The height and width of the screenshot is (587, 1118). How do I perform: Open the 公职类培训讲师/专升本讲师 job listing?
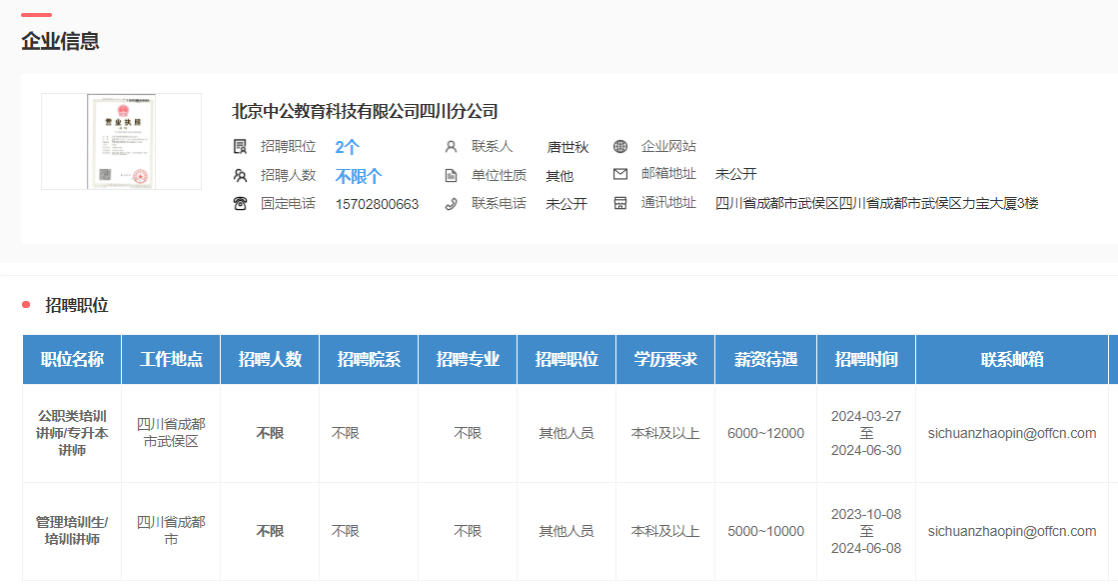[72, 433]
